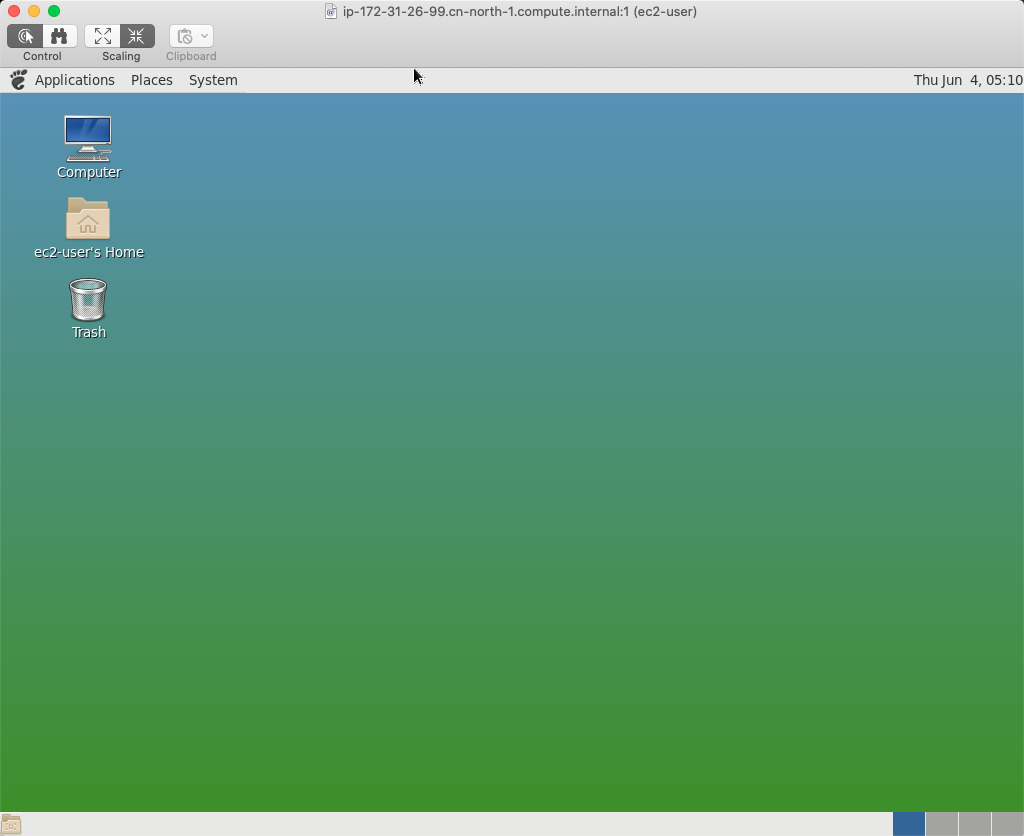Open the Applications menu
This screenshot has height=836, width=1024.
74,80
